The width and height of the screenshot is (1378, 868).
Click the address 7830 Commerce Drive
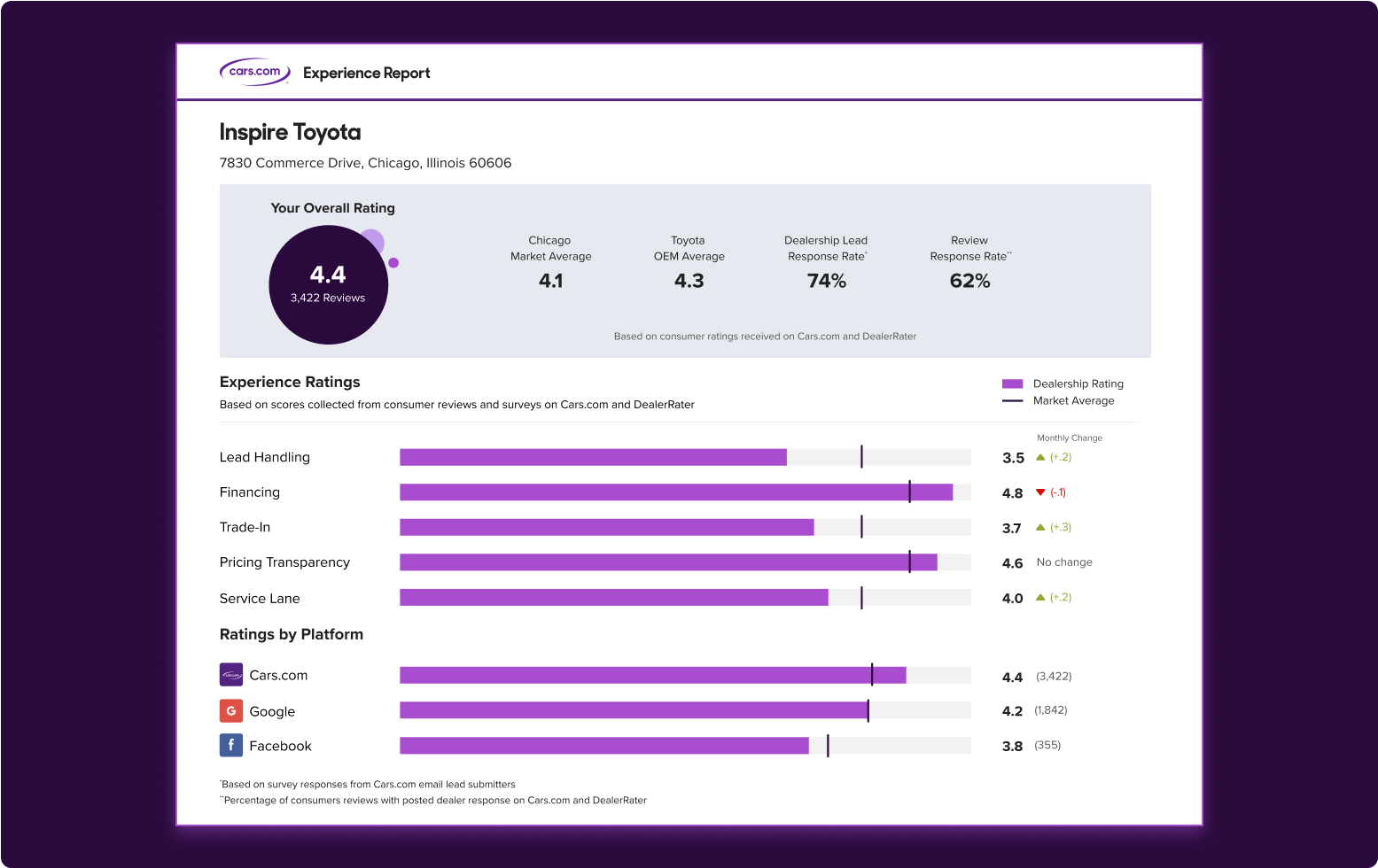coord(365,163)
